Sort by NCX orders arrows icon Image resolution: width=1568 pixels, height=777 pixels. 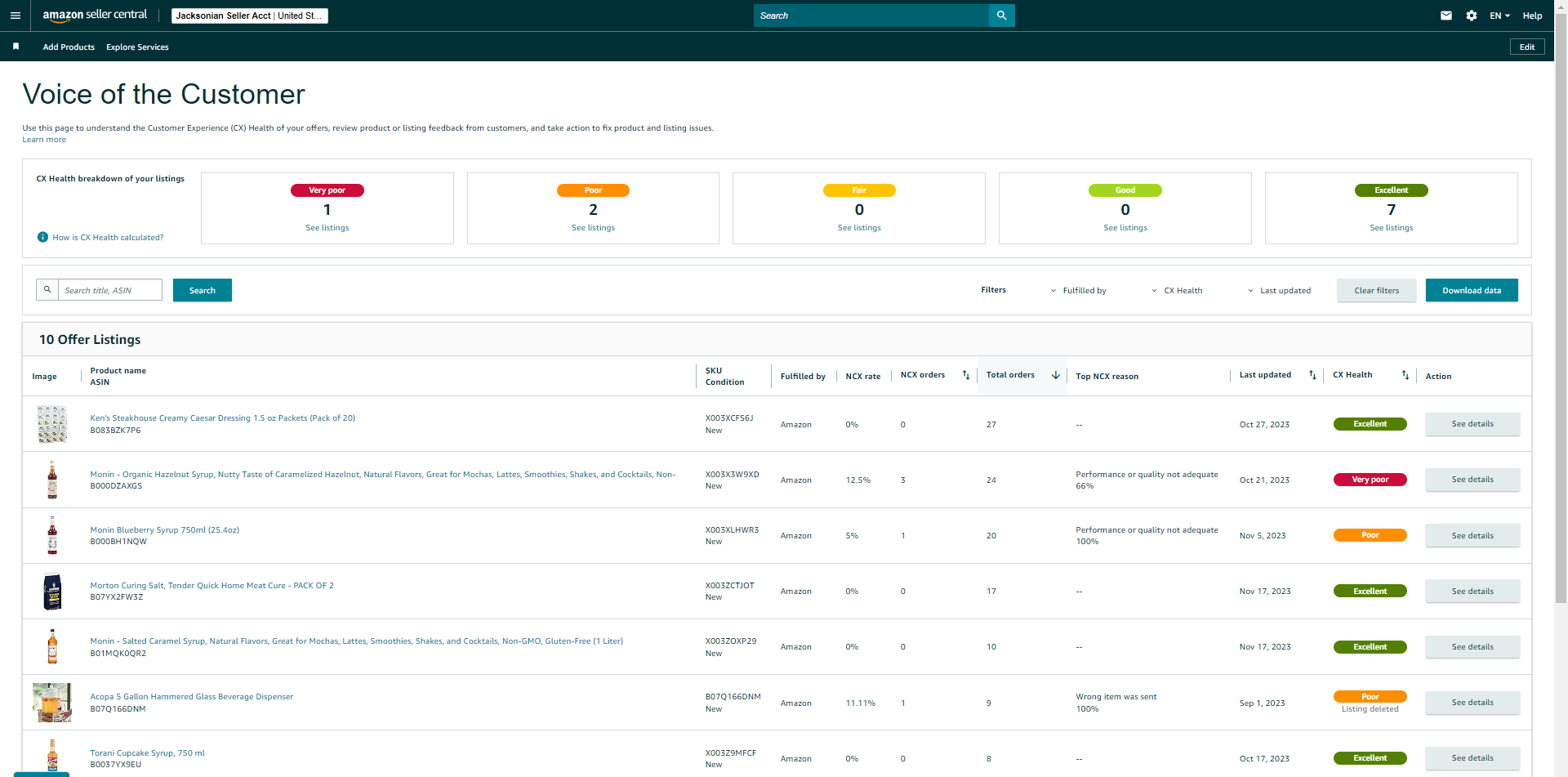point(965,375)
